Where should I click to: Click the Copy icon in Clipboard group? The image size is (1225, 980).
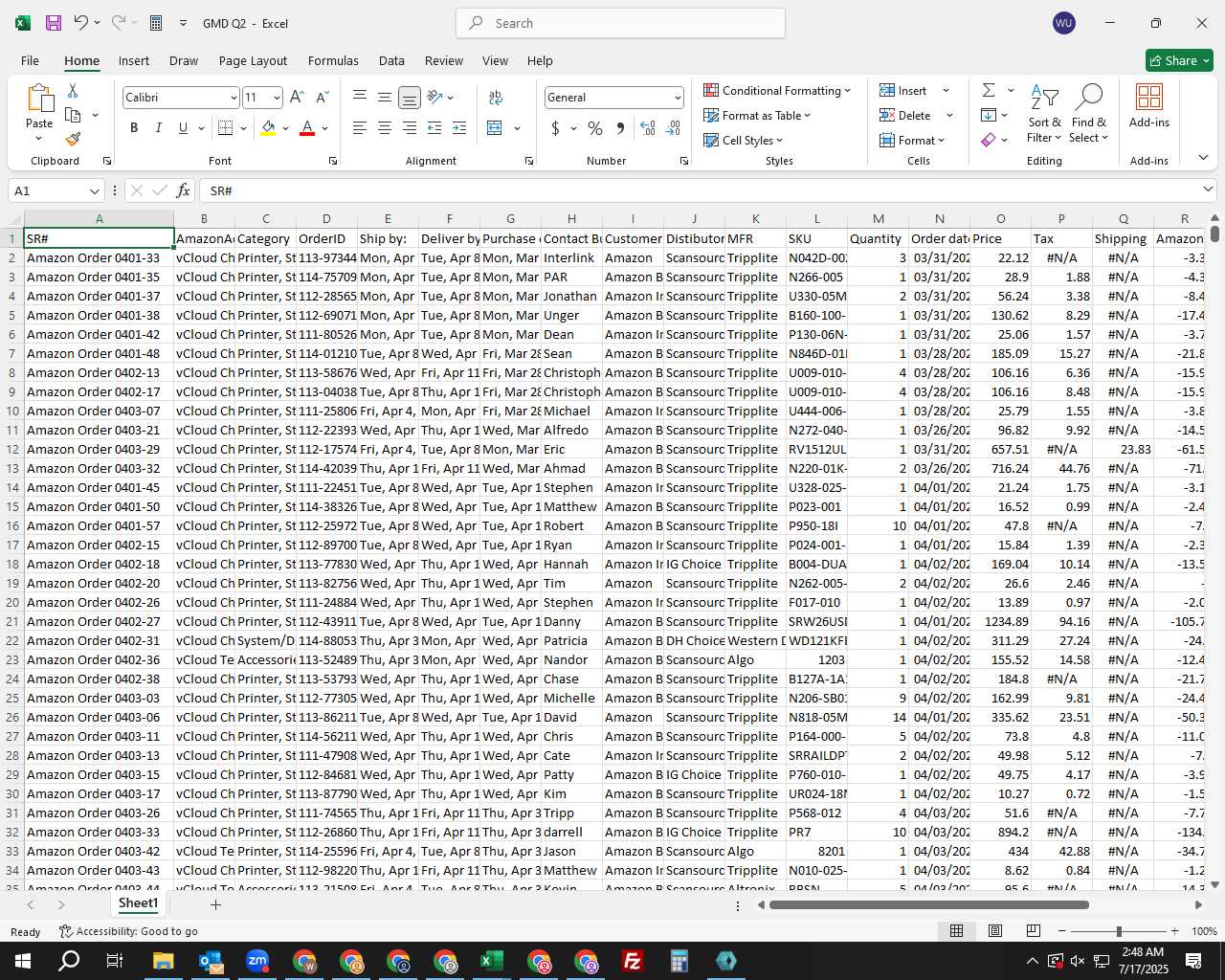(73, 116)
